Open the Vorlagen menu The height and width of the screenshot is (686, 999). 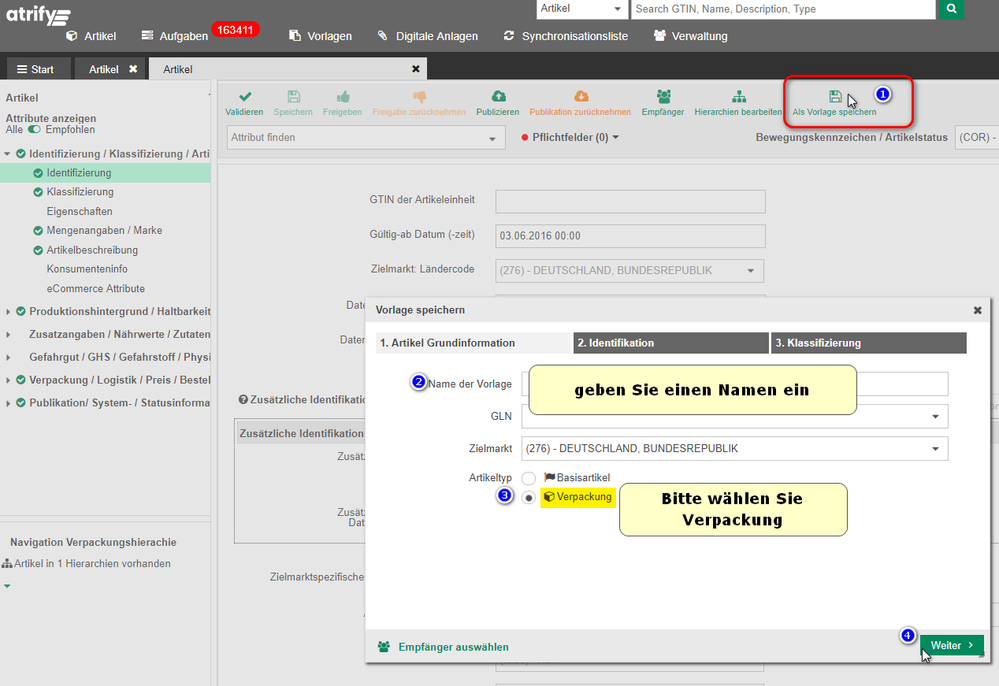[320, 36]
